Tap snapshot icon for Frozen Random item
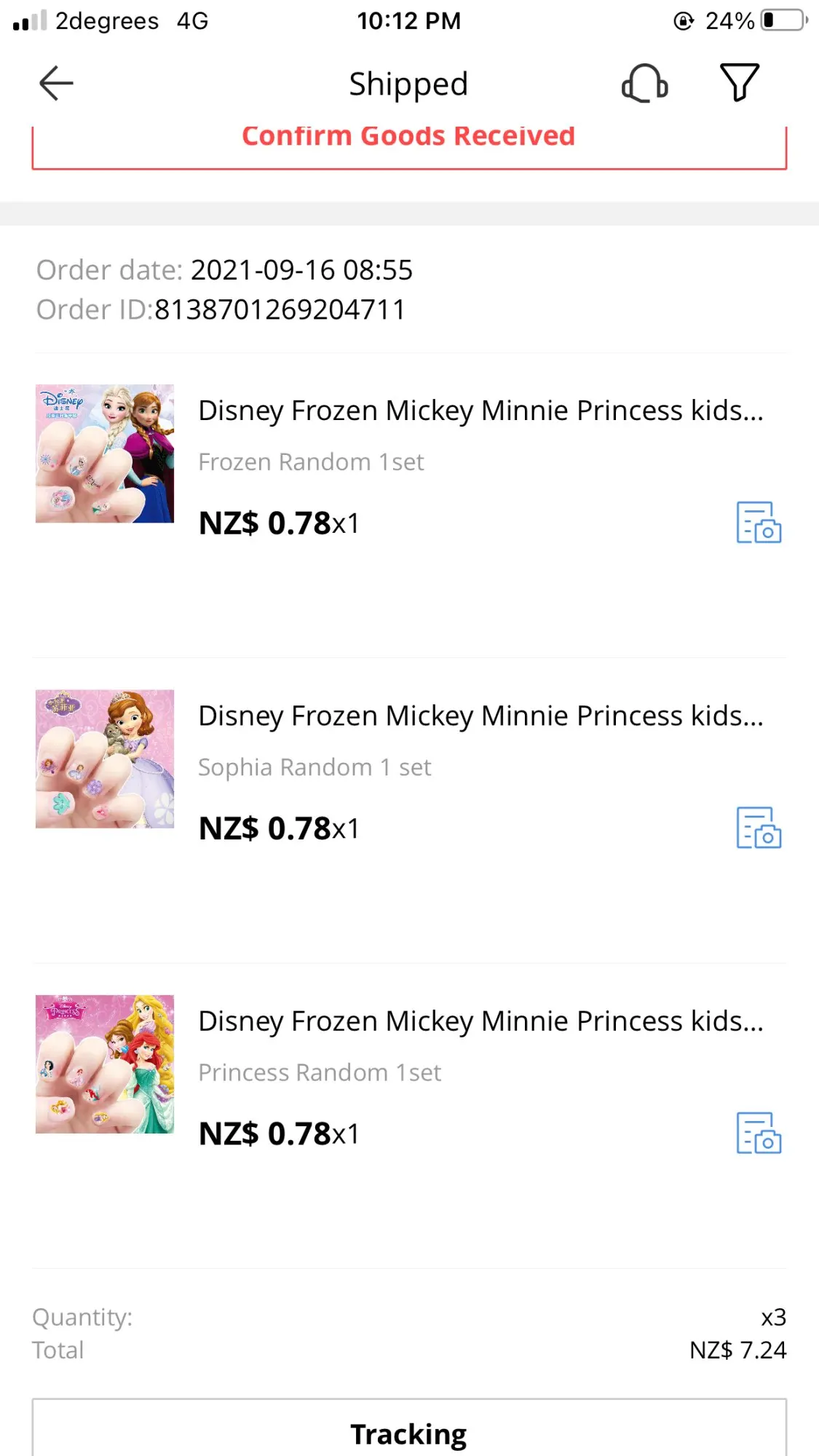Image resolution: width=819 pixels, height=1456 pixels. coord(759,522)
